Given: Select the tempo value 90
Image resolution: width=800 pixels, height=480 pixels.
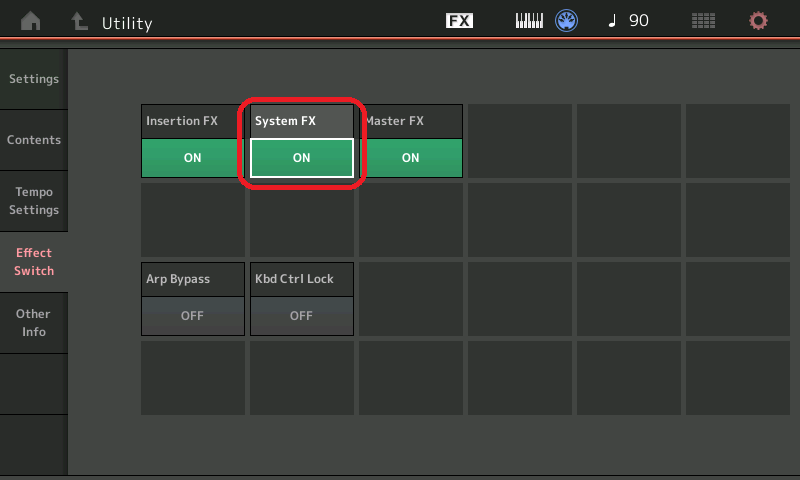Looking at the screenshot, I should click(639, 21).
